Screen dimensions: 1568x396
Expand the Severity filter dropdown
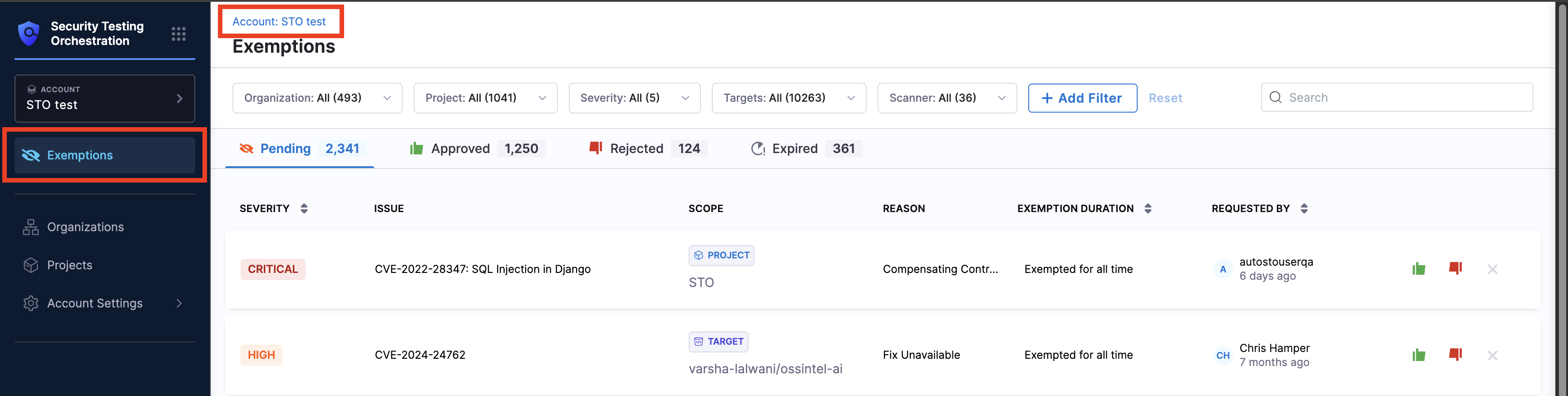point(634,98)
